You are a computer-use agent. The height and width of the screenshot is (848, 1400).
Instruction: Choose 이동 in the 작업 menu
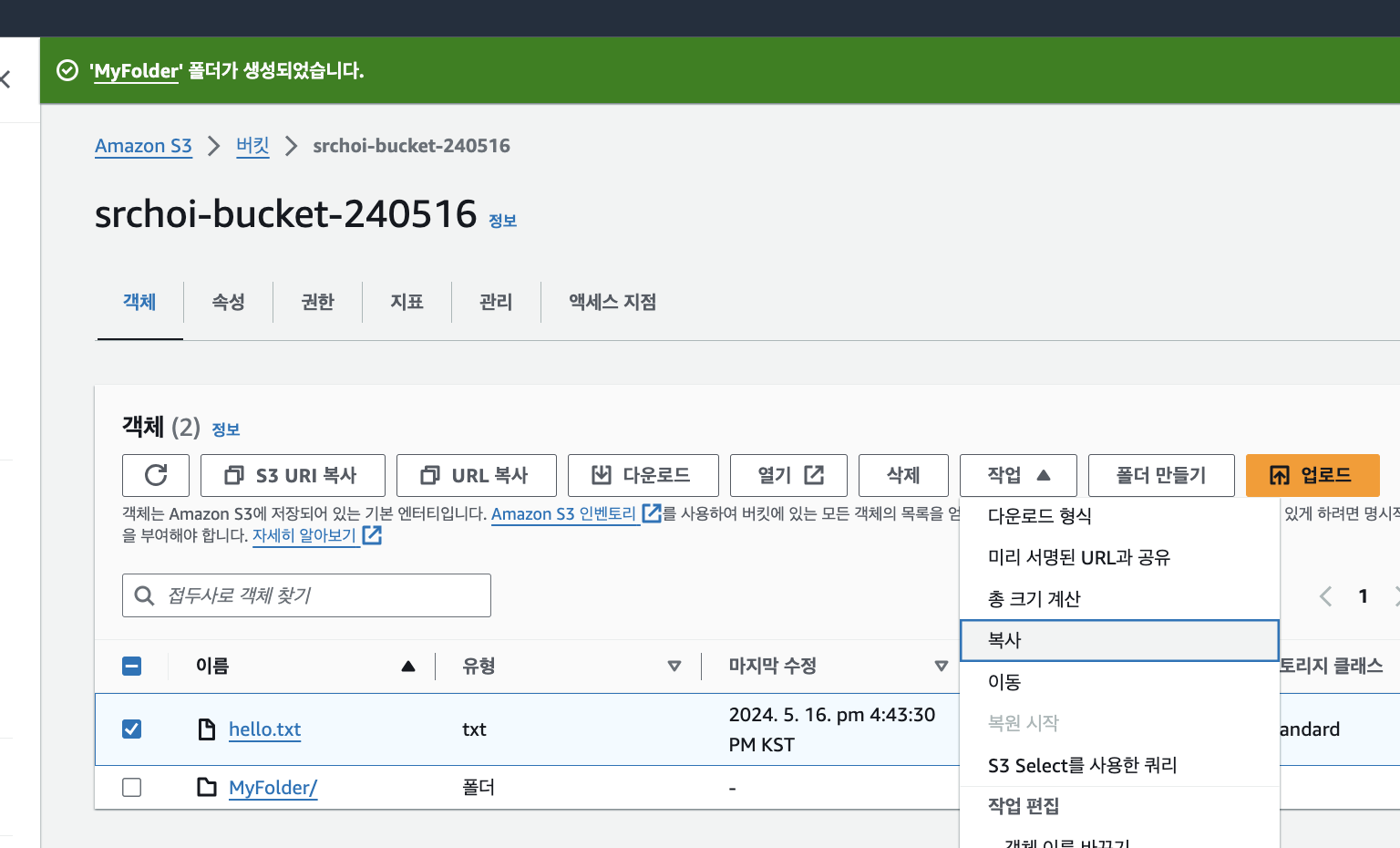pos(1119,682)
